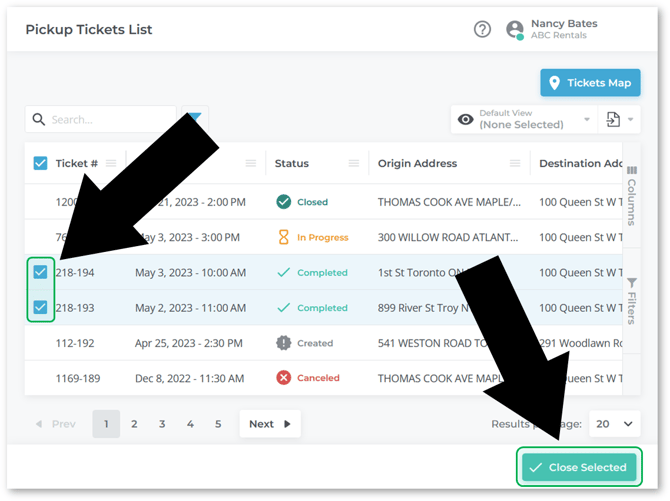Open the Origin Address column menu icon

pyautogui.click(x=516, y=164)
